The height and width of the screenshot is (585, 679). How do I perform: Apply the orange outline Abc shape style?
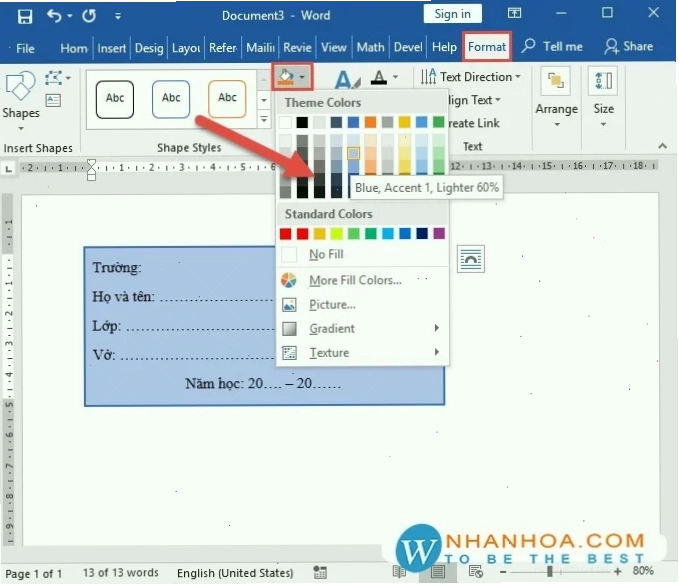pyautogui.click(x=227, y=99)
